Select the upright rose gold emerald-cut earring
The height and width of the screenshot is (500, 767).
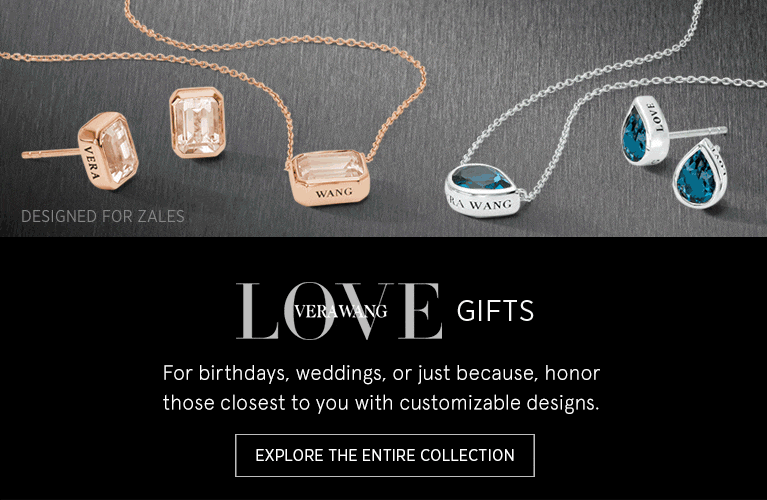(x=198, y=122)
